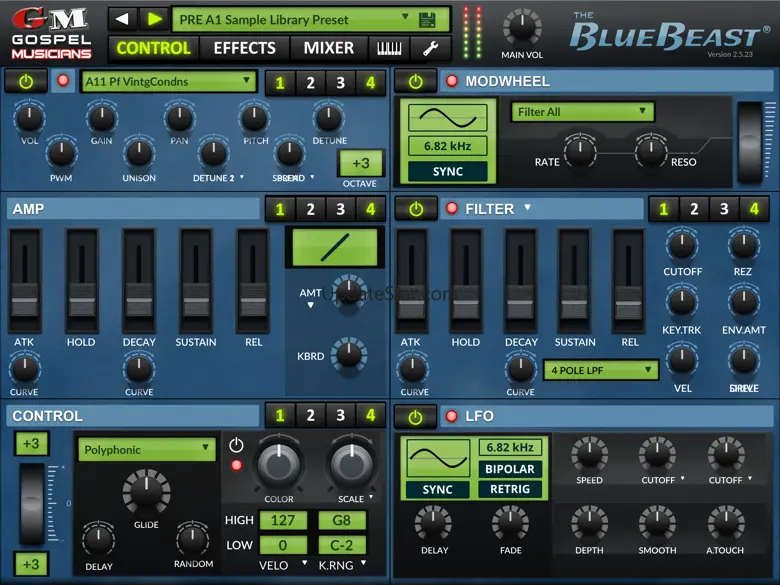
Task: Click the UNISON knob
Action: [139, 152]
